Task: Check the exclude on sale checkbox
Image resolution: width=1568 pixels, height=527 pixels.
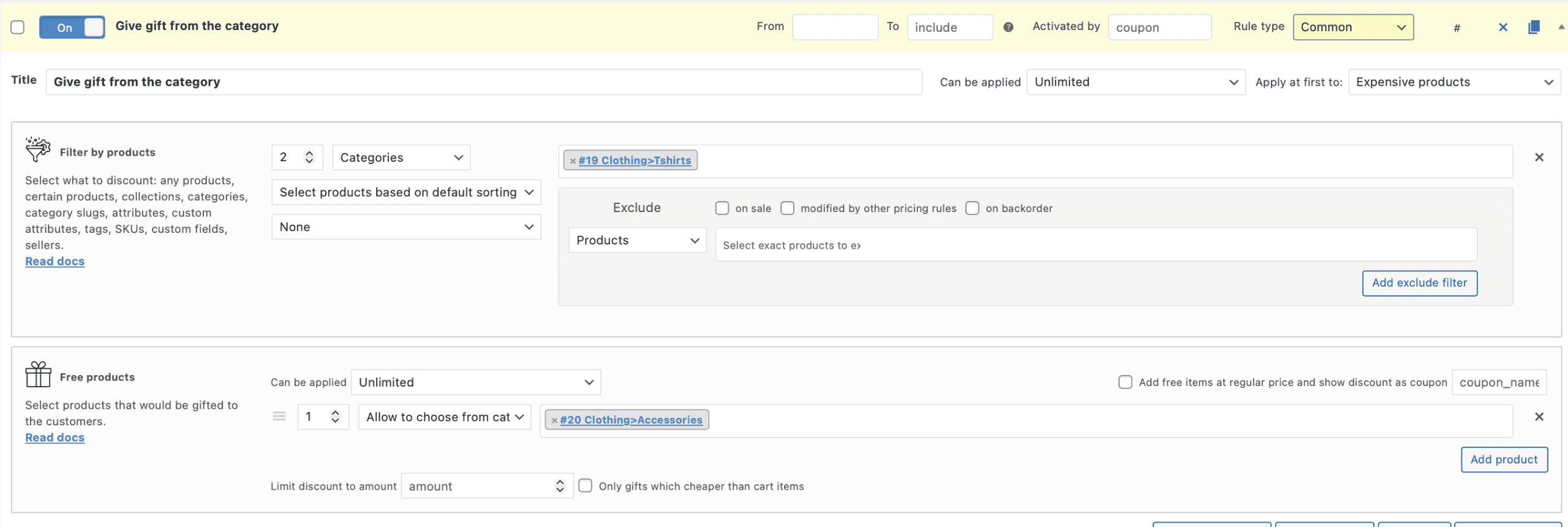Action: click(x=722, y=208)
